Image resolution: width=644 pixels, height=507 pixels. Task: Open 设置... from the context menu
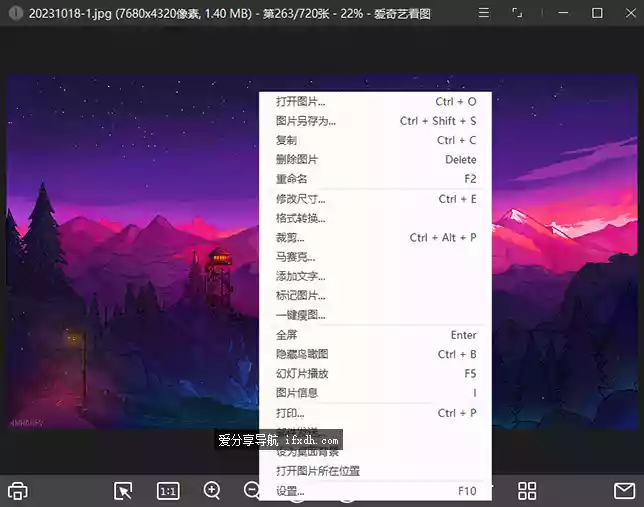point(375,491)
